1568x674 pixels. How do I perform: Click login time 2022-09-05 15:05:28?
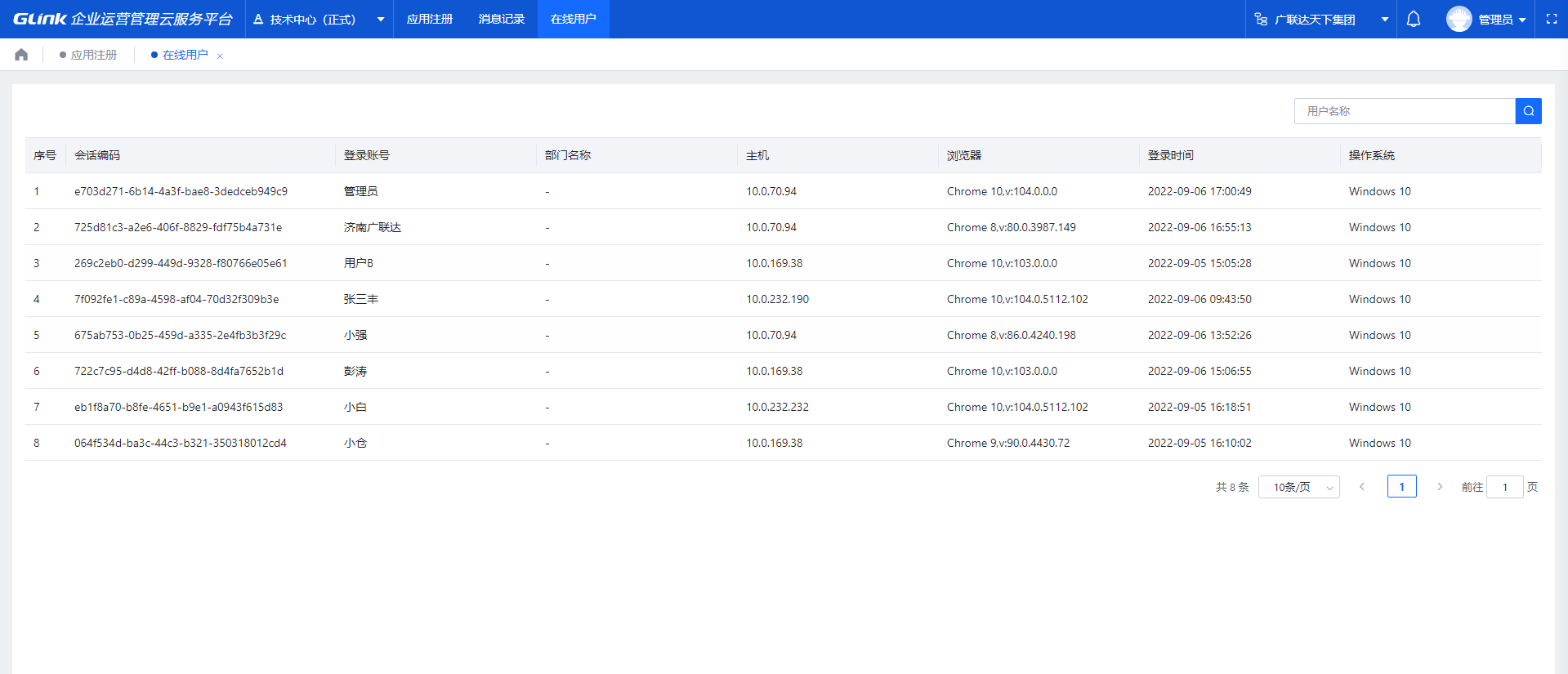[x=1199, y=263]
